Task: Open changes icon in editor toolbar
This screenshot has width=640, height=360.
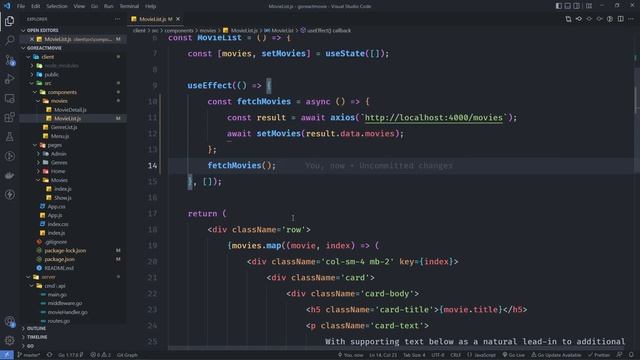Action: [x=568, y=19]
